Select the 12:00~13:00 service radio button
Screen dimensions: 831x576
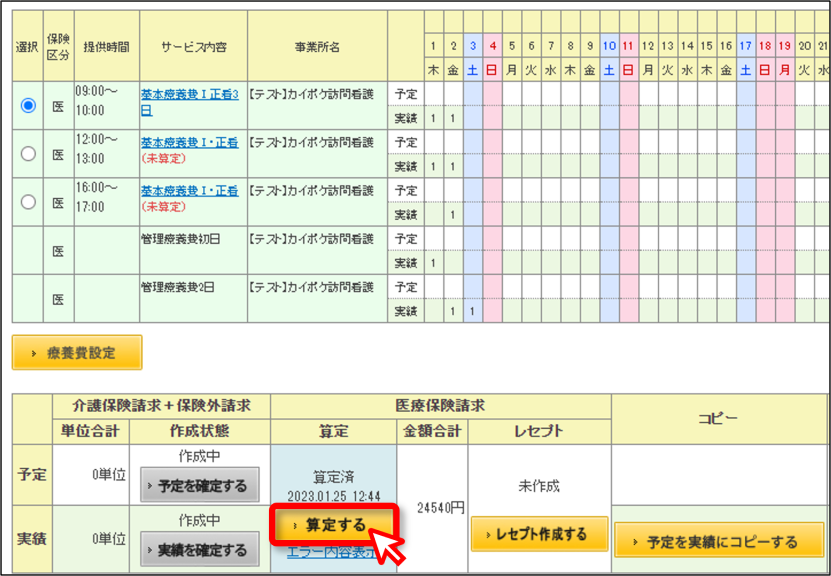click(x=28, y=154)
